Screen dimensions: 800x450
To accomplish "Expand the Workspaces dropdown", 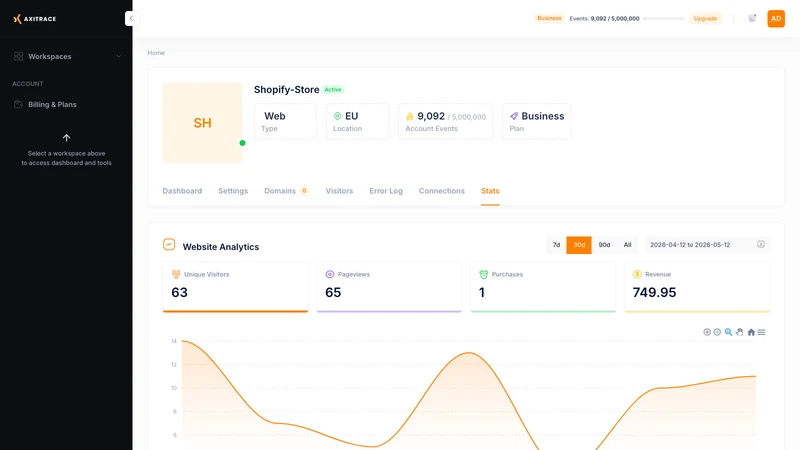I will coord(66,57).
